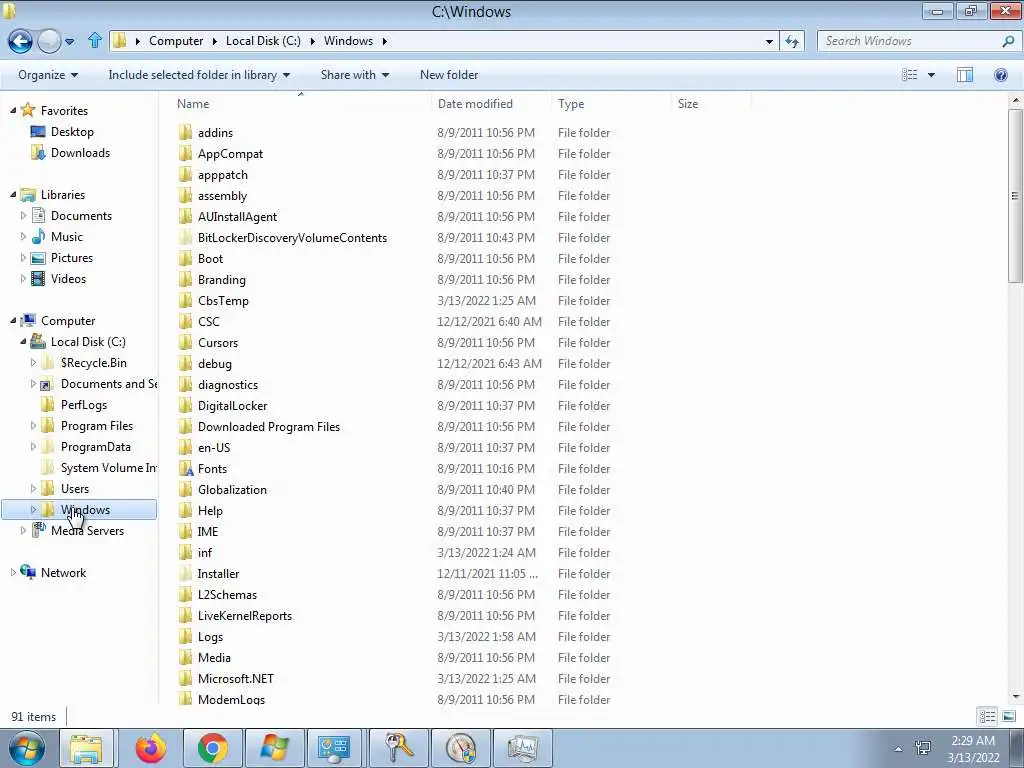Select the Installer folder icon
The image size is (1024, 768).
click(x=185, y=573)
